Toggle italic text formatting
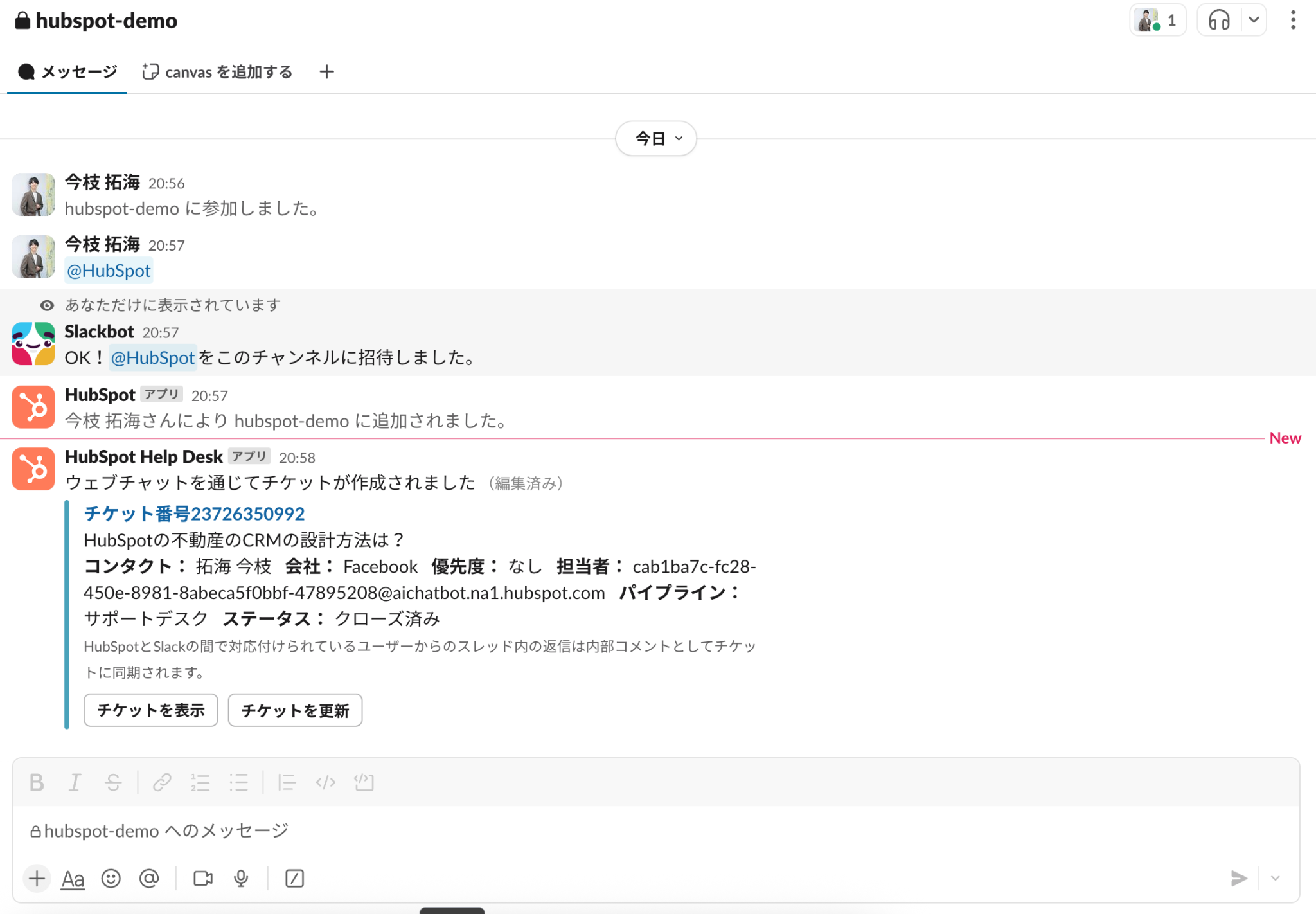This screenshot has height=914, width=1316. [x=75, y=782]
